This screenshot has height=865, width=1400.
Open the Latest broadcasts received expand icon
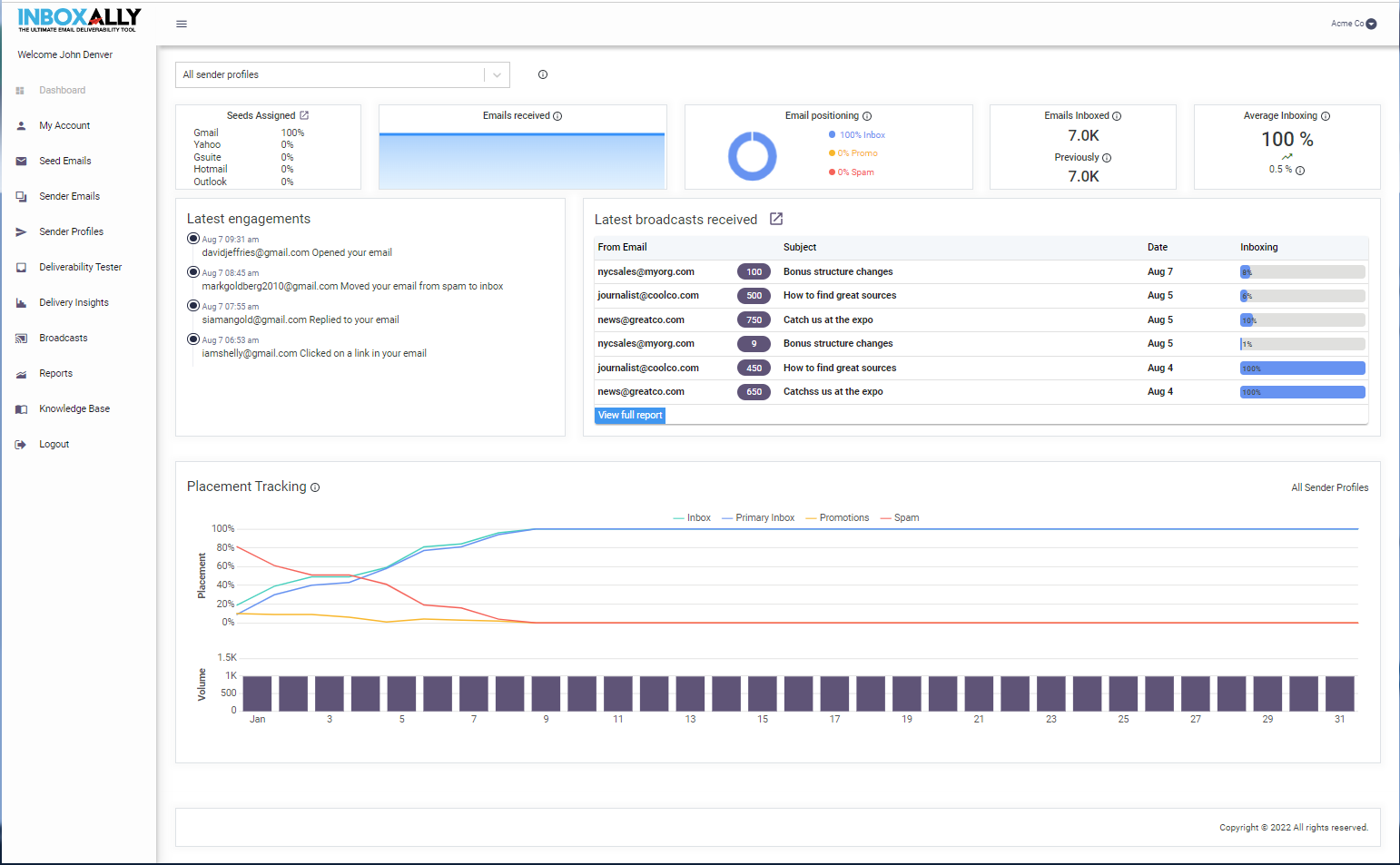(x=776, y=218)
